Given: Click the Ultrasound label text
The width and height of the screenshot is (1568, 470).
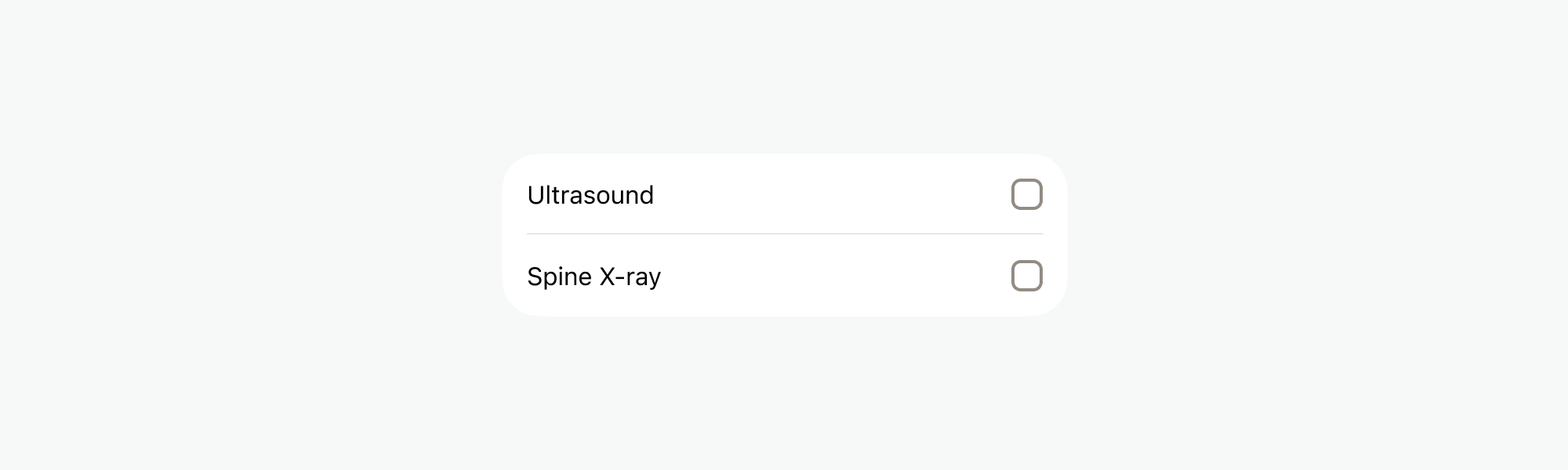Looking at the screenshot, I should [x=591, y=195].
